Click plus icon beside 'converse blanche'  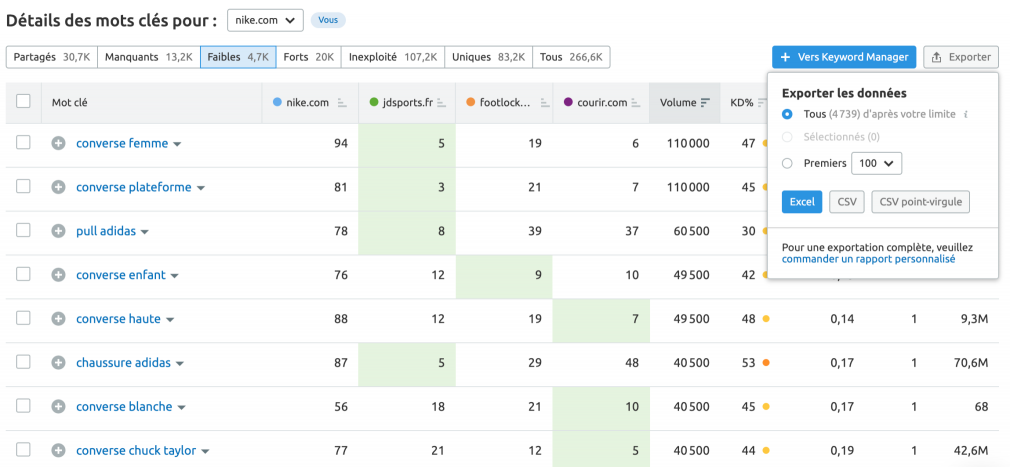tap(59, 406)
